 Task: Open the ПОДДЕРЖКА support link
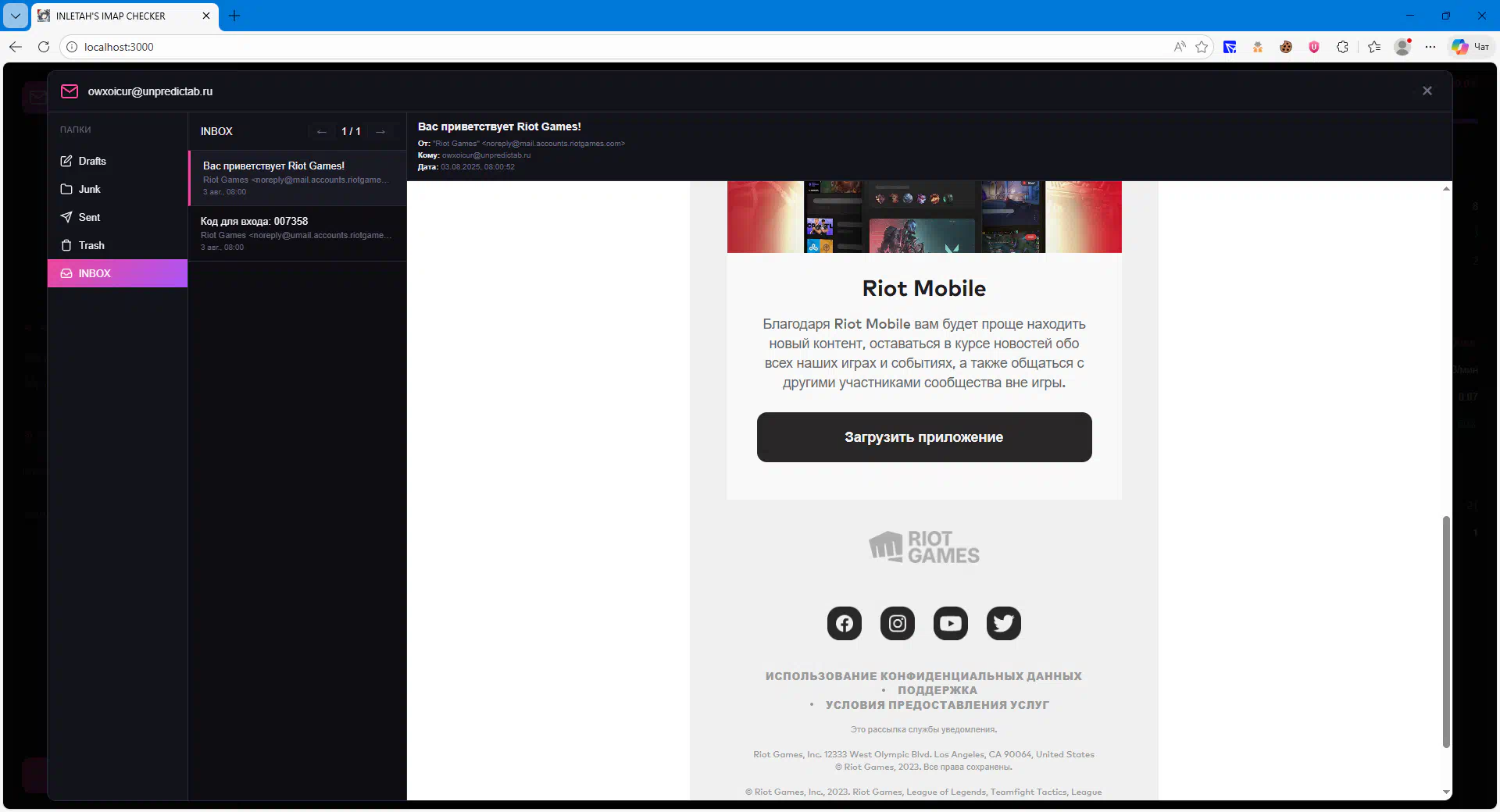pos(937,690)
